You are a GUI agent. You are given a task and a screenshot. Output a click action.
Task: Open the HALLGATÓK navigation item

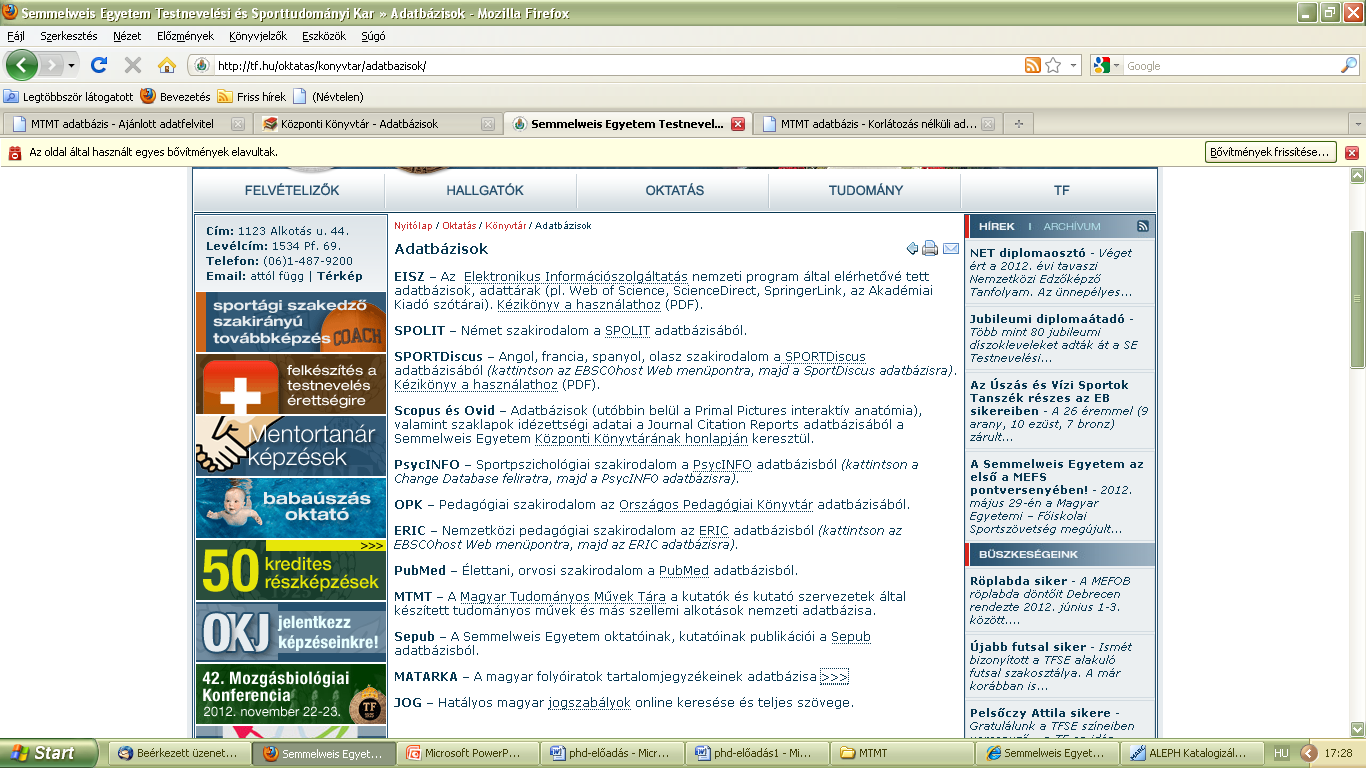pos(485,190)
